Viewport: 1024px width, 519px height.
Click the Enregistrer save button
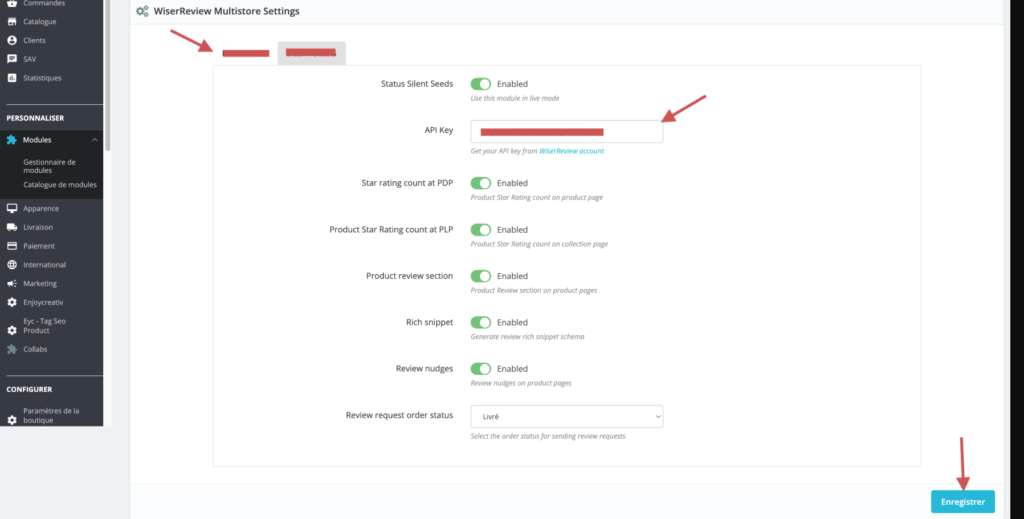(x=962, y=502)
